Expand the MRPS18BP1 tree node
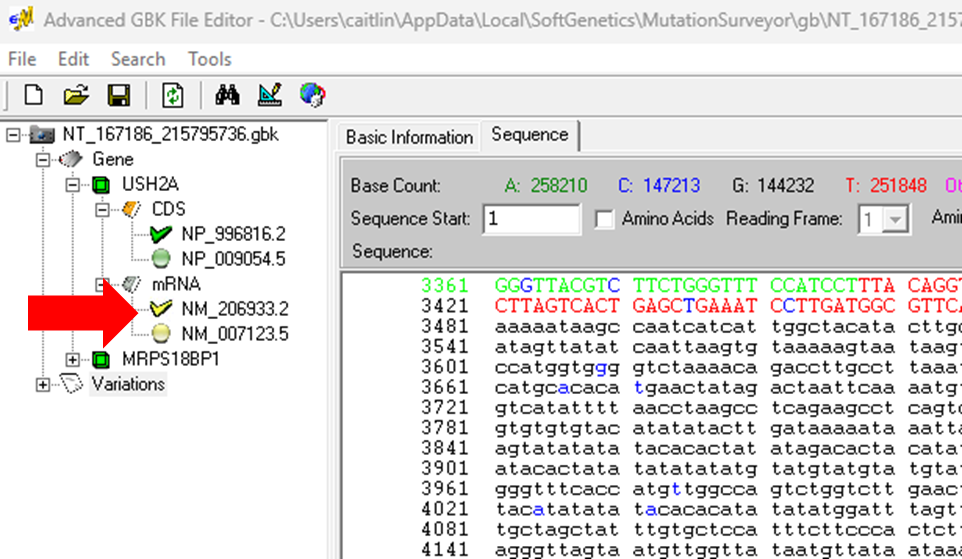 click(x=72, y=360)
